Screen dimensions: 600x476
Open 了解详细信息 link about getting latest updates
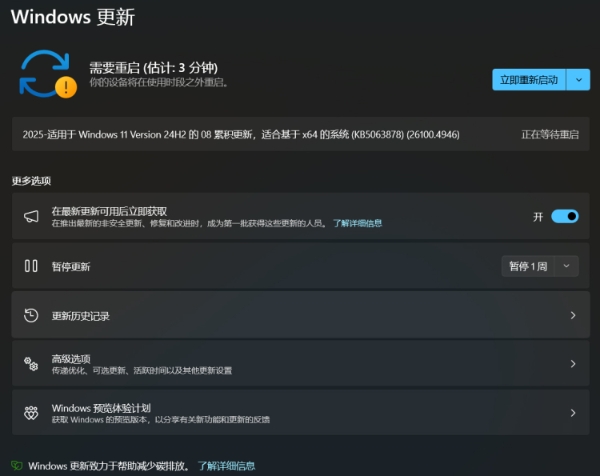[x=357, y=223]
